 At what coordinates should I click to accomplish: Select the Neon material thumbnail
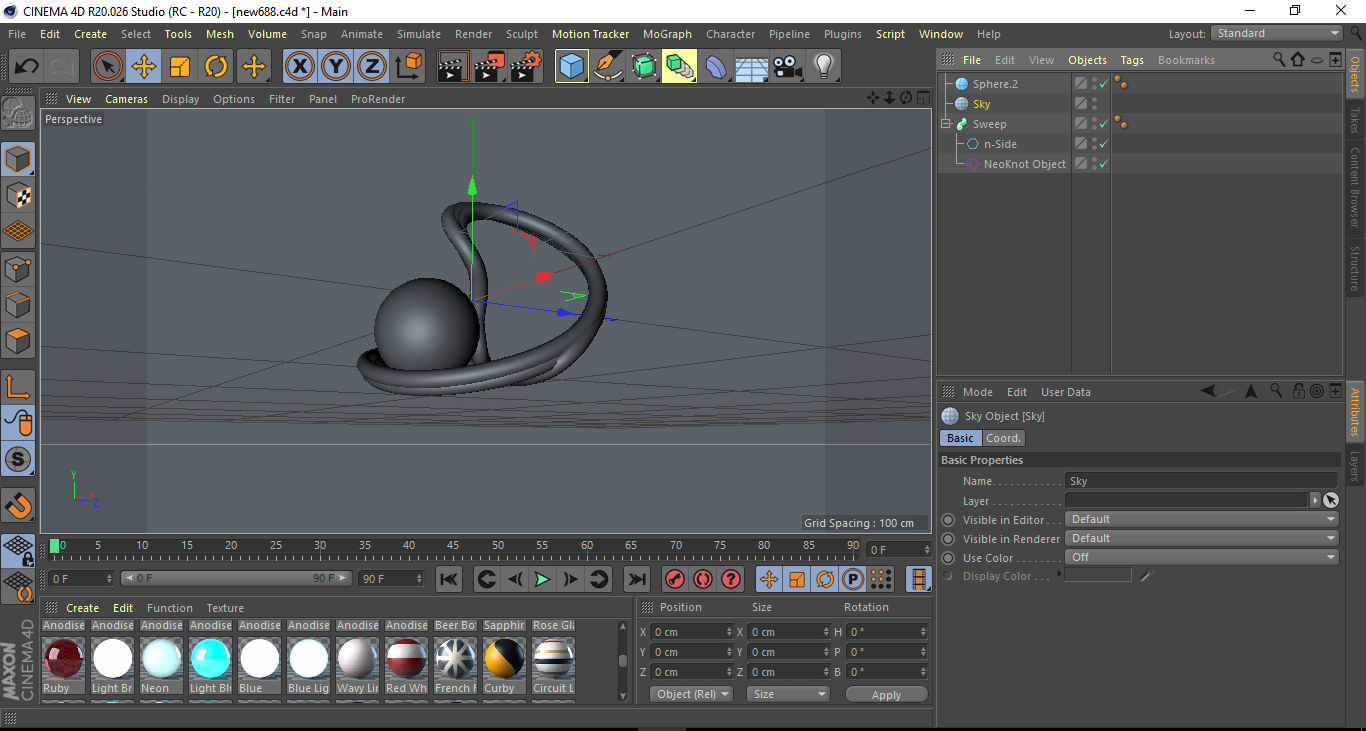(x=162, y=659)
